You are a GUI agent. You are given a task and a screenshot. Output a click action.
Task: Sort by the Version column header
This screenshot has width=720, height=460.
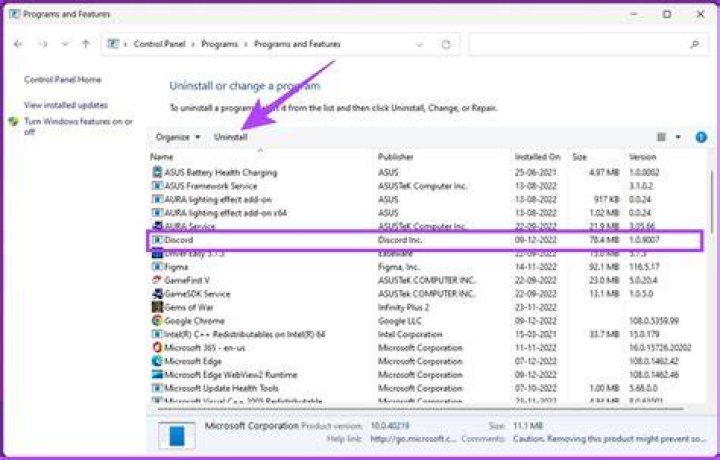coord(642,157)
